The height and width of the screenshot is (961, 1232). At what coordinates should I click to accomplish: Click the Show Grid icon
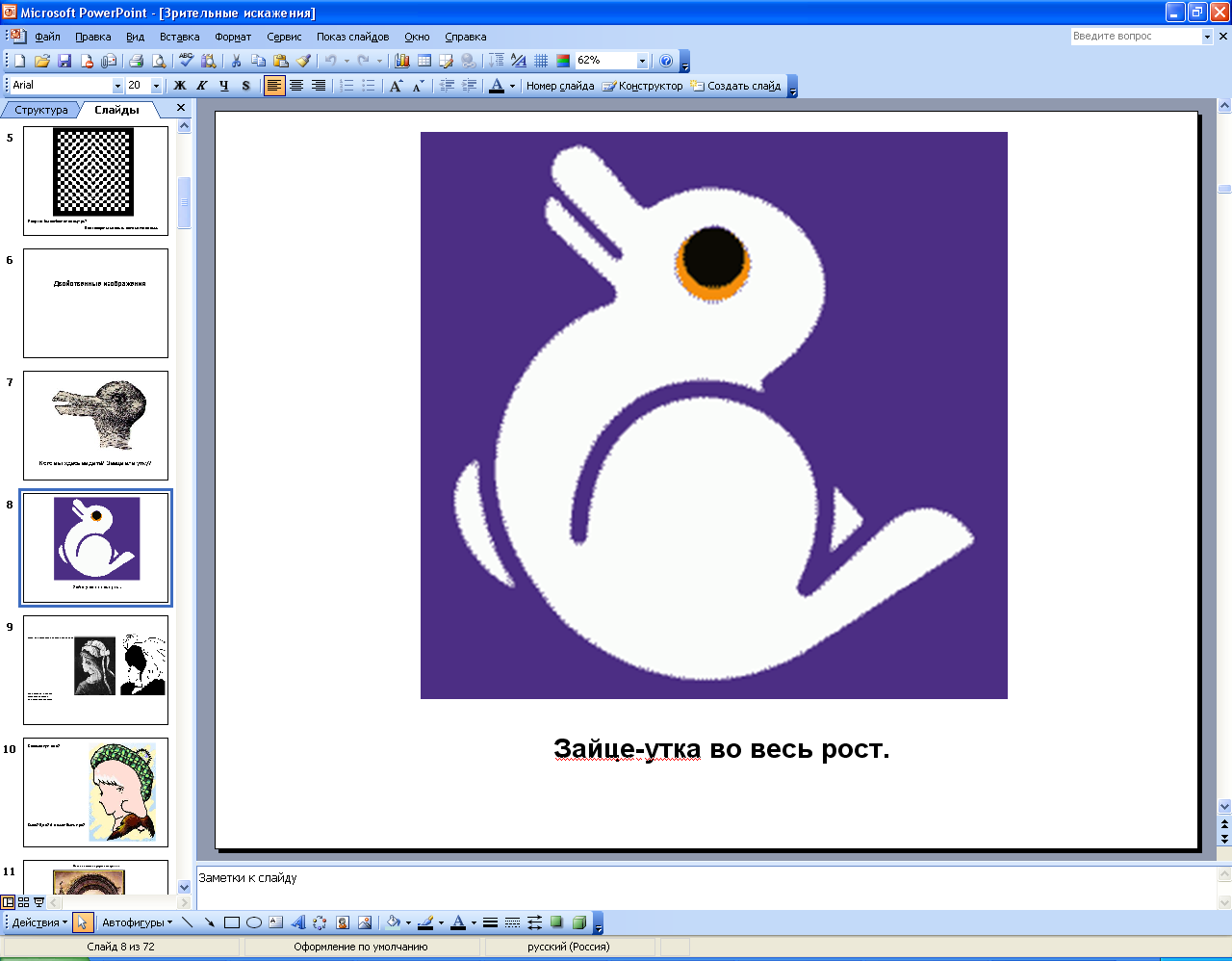pyautogui.click(x=541, y=61)
